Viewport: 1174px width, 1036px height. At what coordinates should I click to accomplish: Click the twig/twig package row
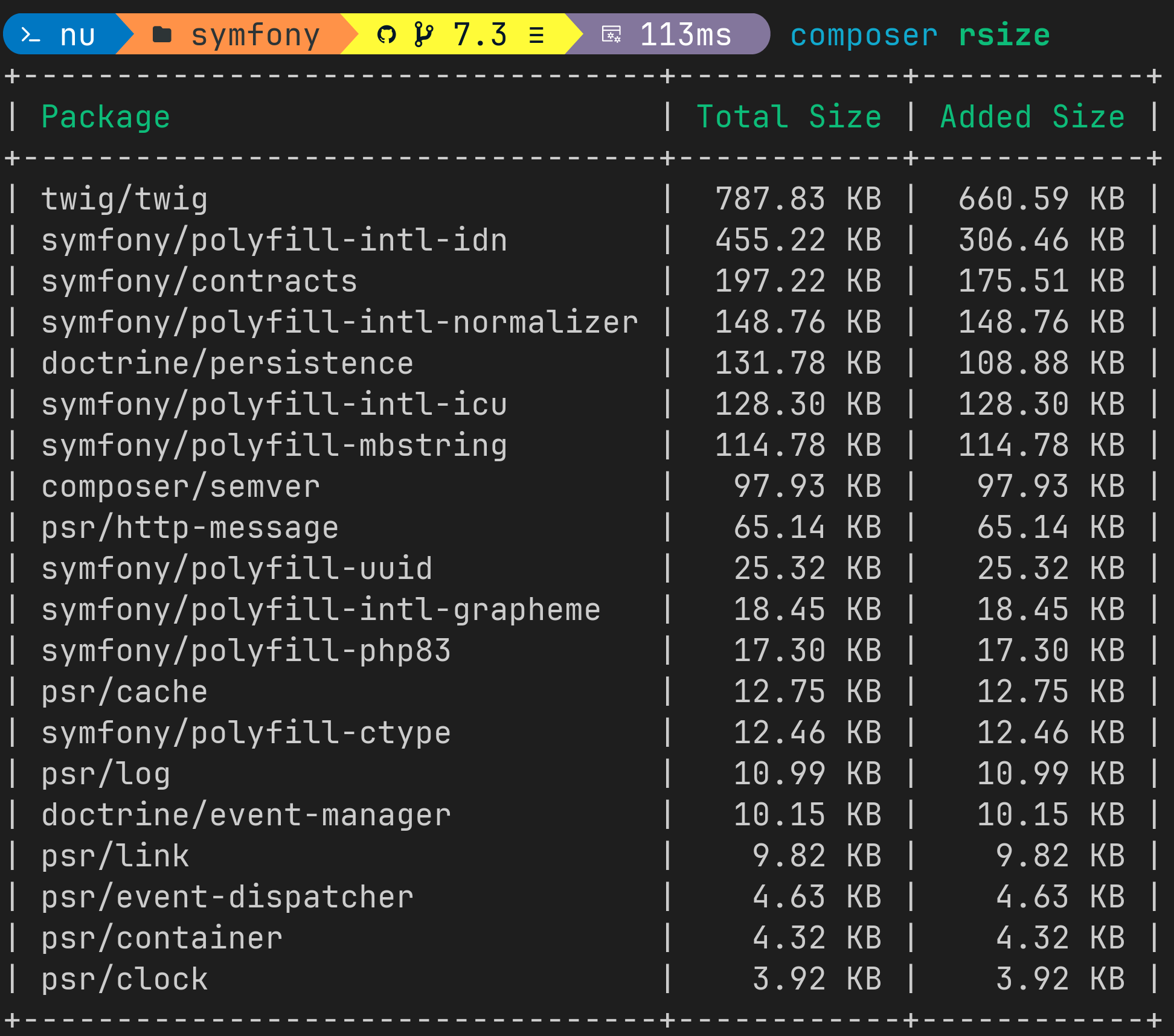coord(124,199)
